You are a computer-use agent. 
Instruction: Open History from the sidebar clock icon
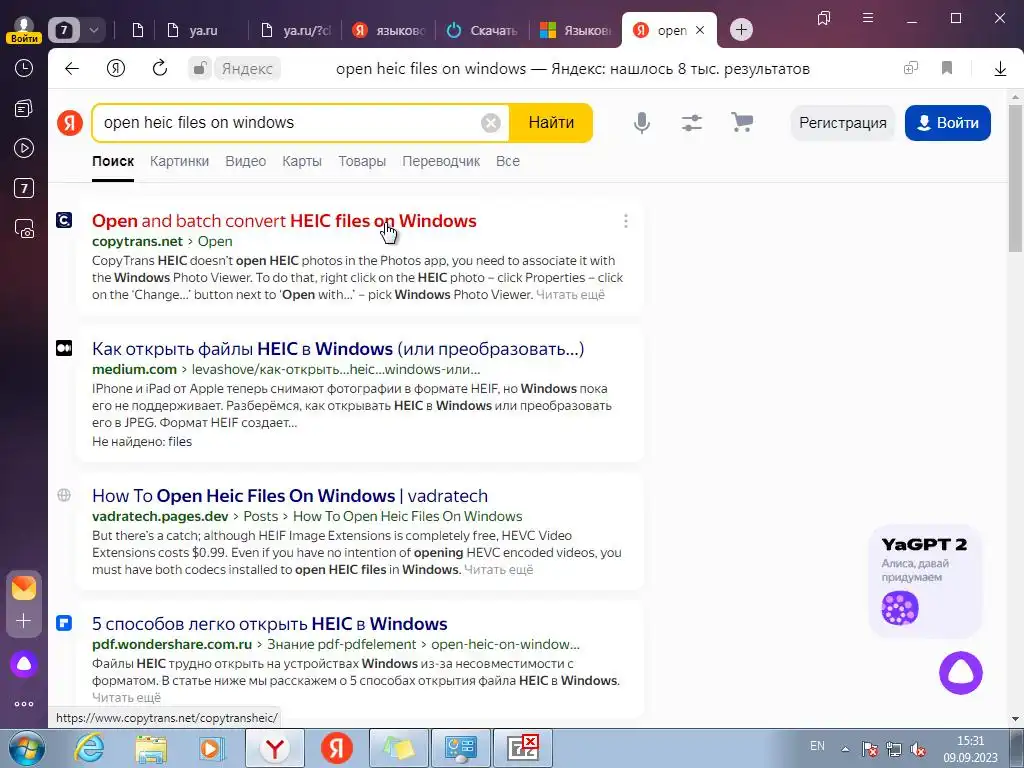pyautogui.click(x=24, y=68)
